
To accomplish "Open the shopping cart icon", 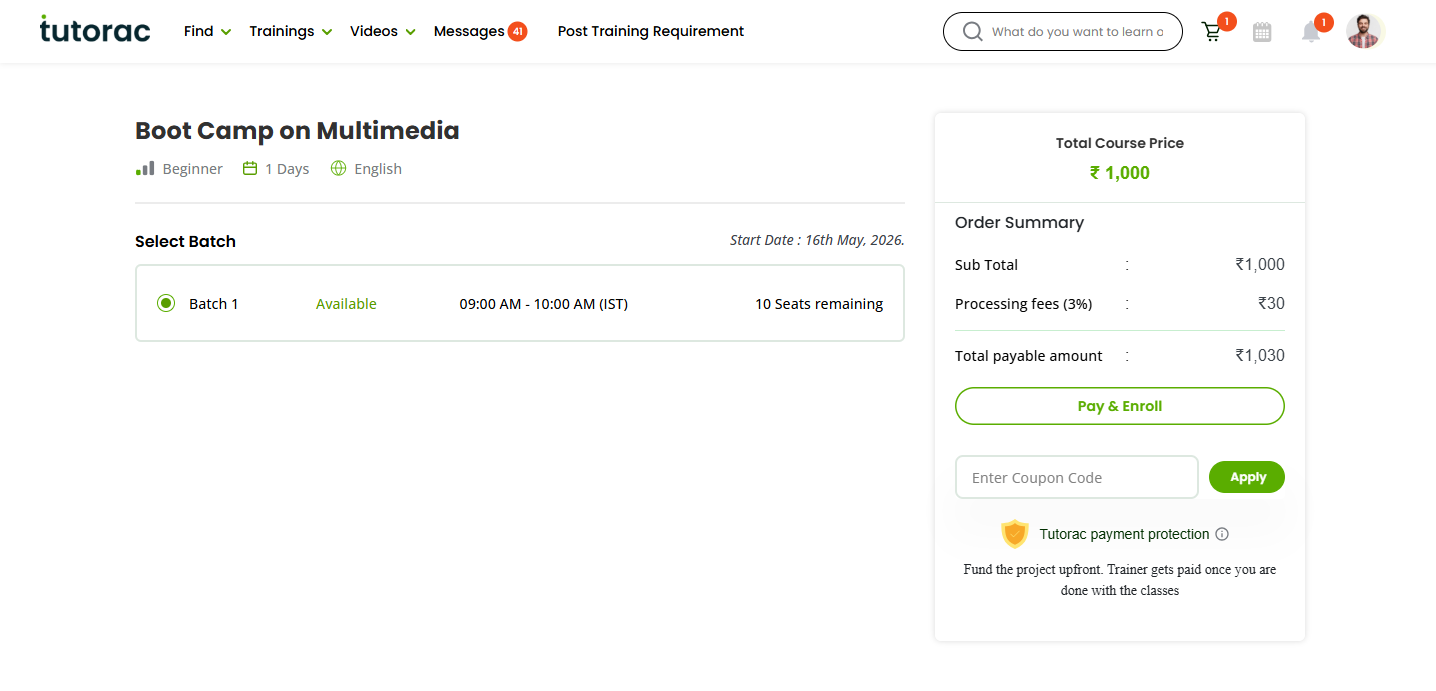I will pyautogui.click(x=1212, y=32).
